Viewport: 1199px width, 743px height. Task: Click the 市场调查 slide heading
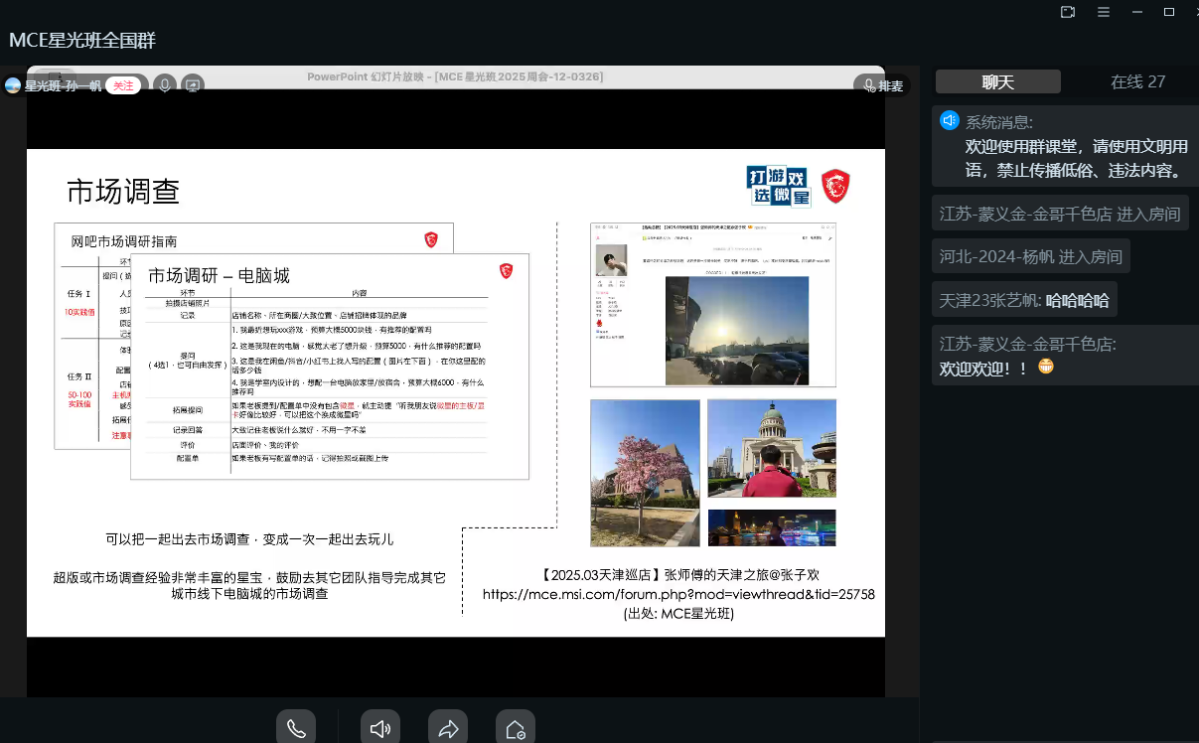coord(123,191)
